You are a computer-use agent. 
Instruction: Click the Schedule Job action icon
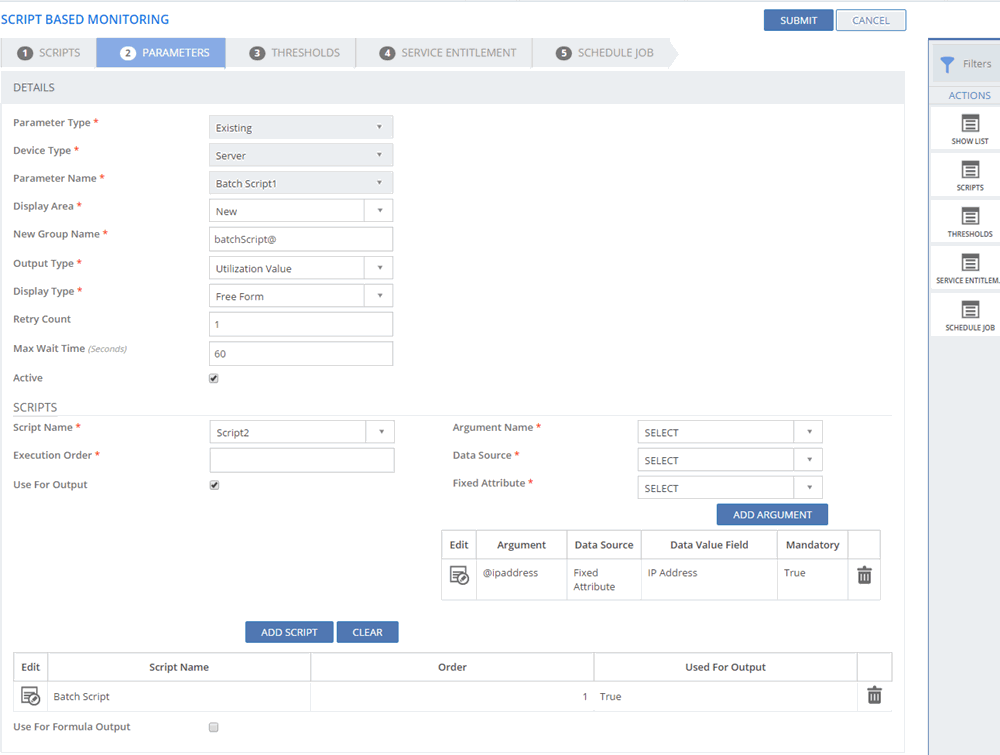(970, 310)
